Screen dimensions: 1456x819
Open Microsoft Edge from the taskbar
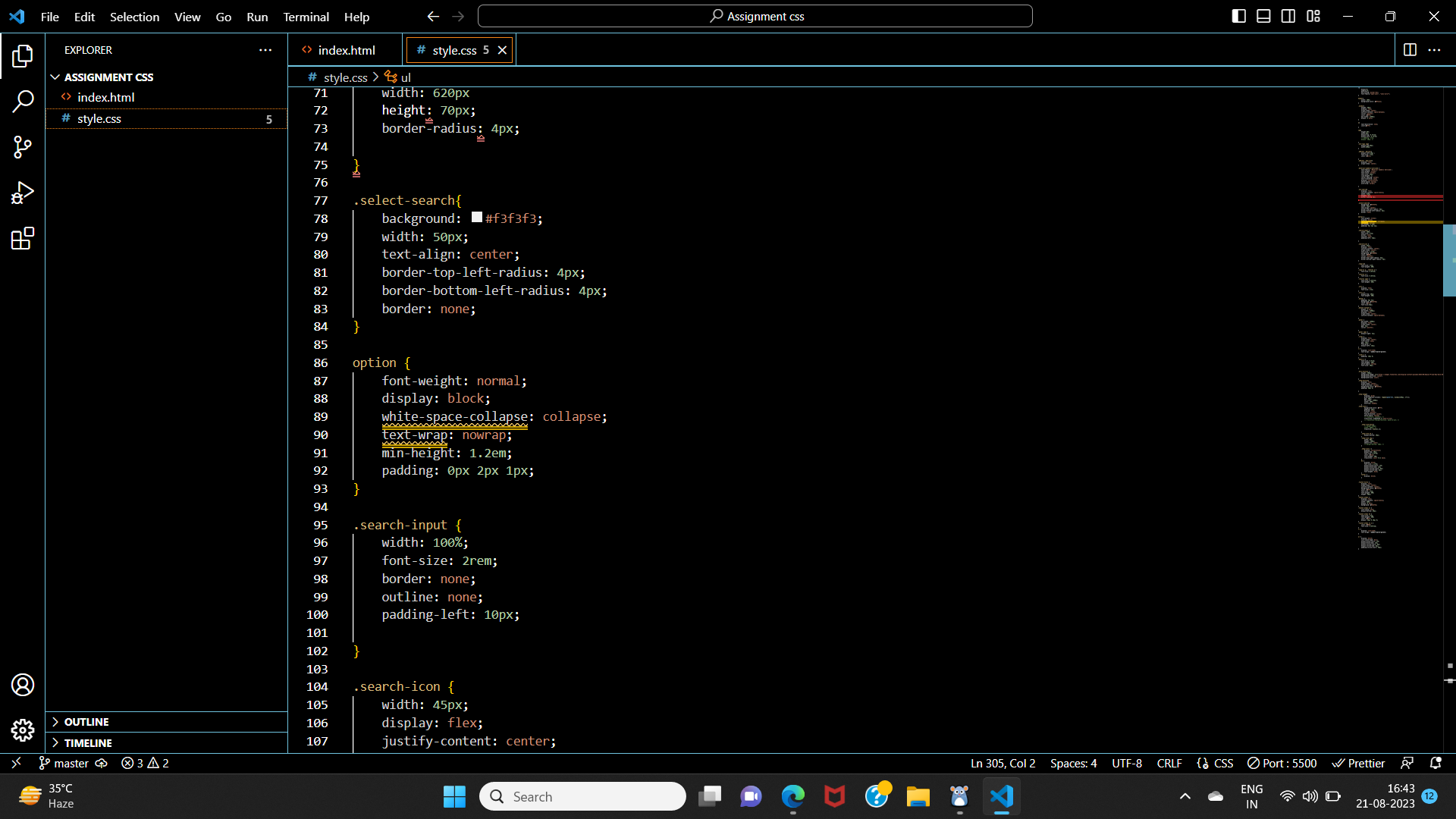(792, 796)
